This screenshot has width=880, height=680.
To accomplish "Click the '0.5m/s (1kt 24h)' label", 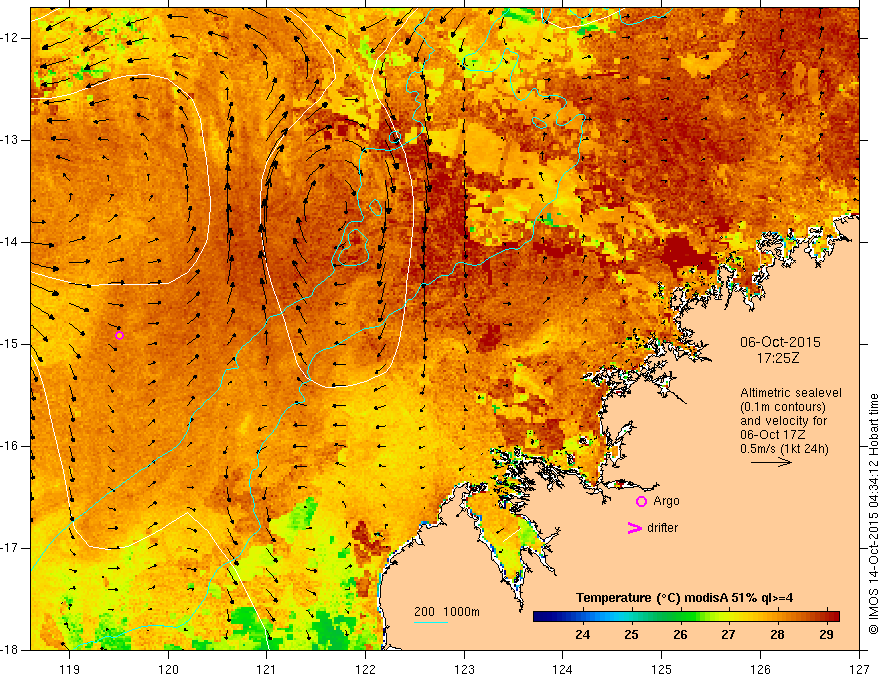I will tap(784, 449).
